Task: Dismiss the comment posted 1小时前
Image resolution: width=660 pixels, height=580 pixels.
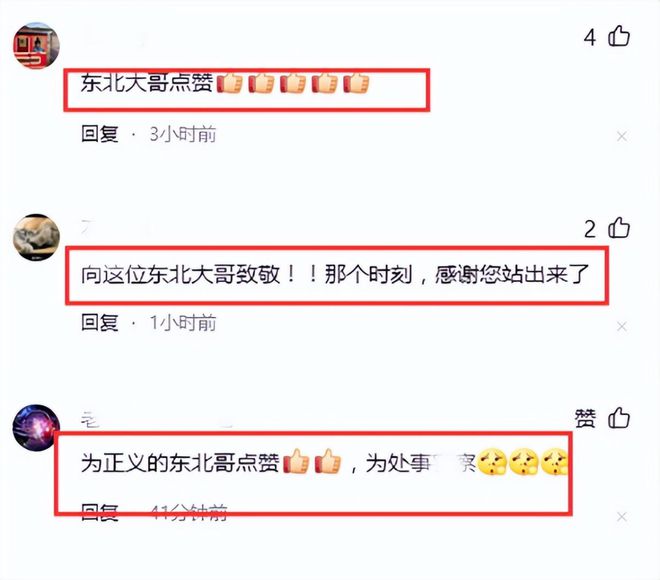Action: [x=622, y=327]
